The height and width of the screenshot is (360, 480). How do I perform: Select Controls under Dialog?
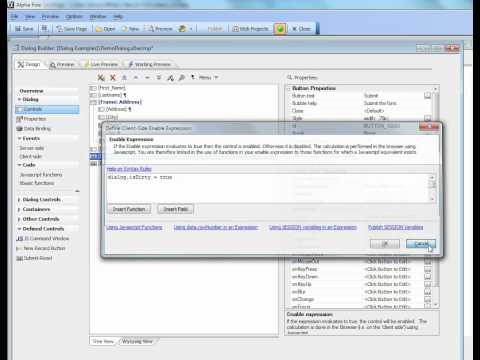click(x=47, y=109)
